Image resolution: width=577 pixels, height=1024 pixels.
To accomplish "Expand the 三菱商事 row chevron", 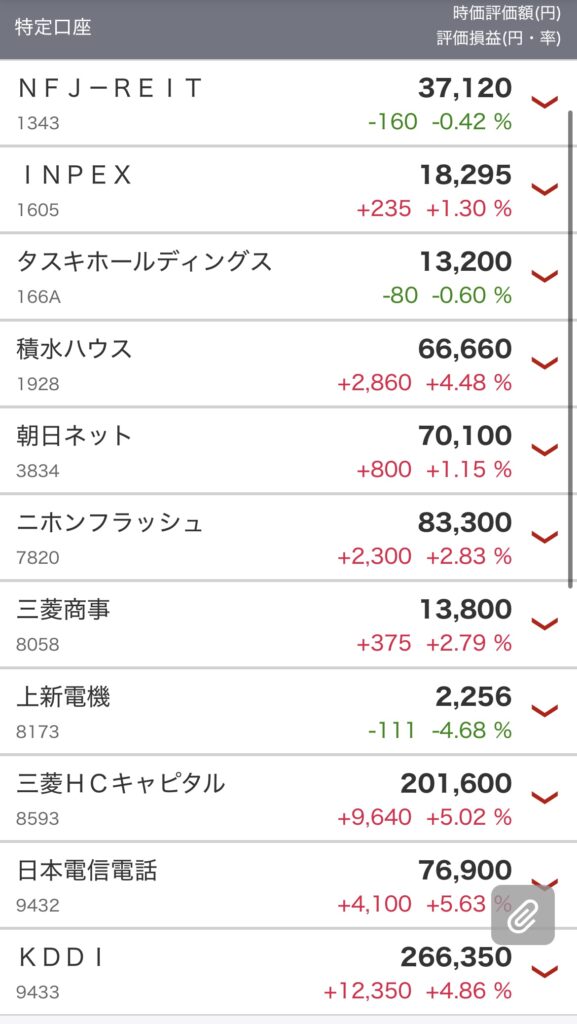I will point(544,623).
